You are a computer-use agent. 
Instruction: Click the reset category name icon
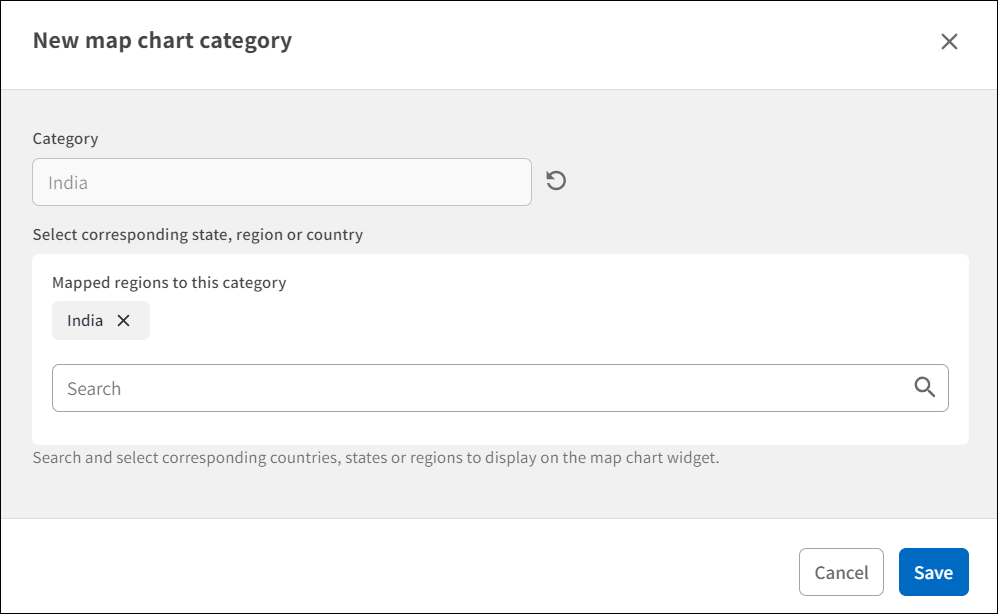tap(556, 181)
